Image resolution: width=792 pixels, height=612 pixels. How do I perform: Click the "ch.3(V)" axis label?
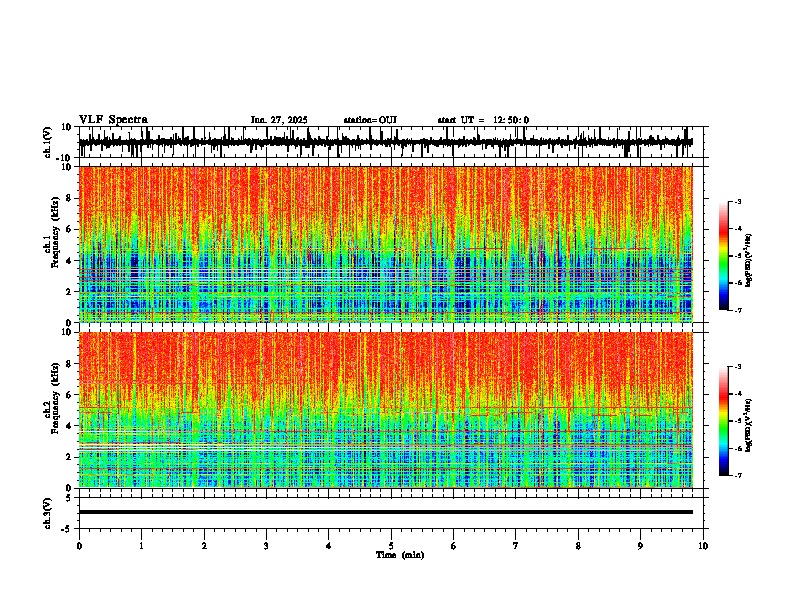(48, 513)
